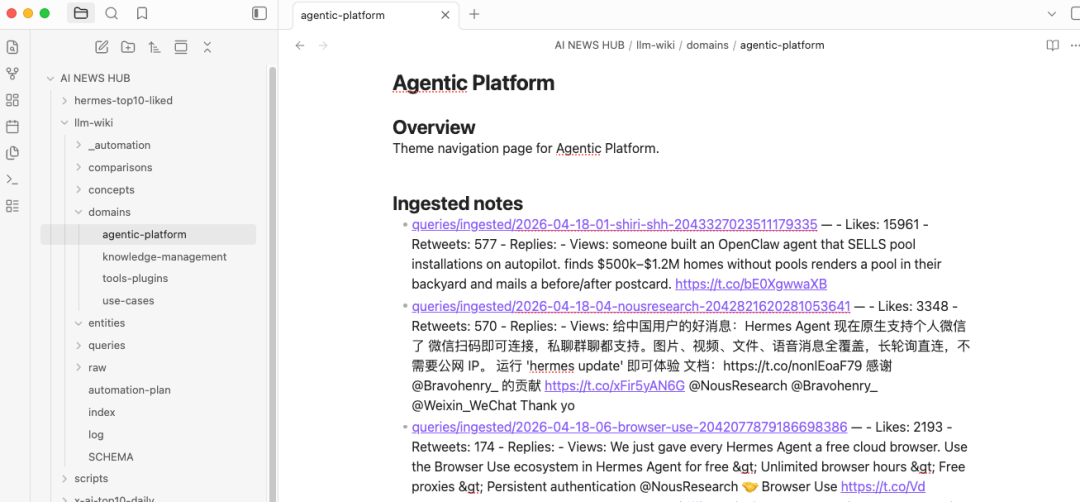Open the browser-use ingested query link
Viewport: 1080px width, 502px height.
pyautogui.click(x=630, y=427)
